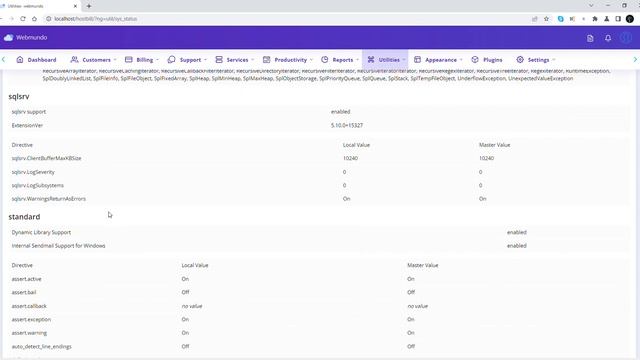Open browser side panel icon

coord(618,19)
